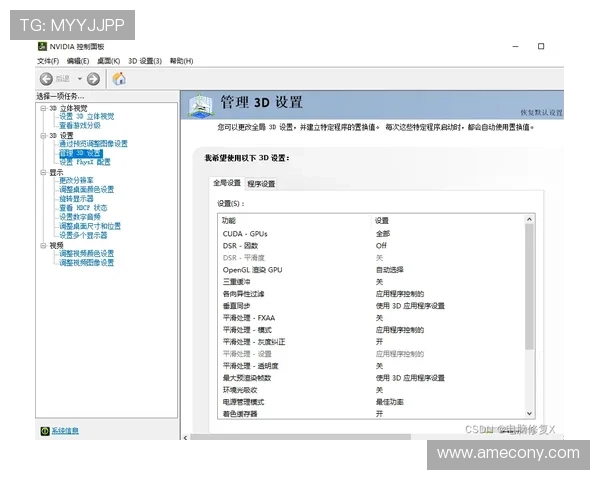This screenshot has height=480, width=600.
Task: Click the horizontal scrollbar left arrow
Action: point(186,438)
